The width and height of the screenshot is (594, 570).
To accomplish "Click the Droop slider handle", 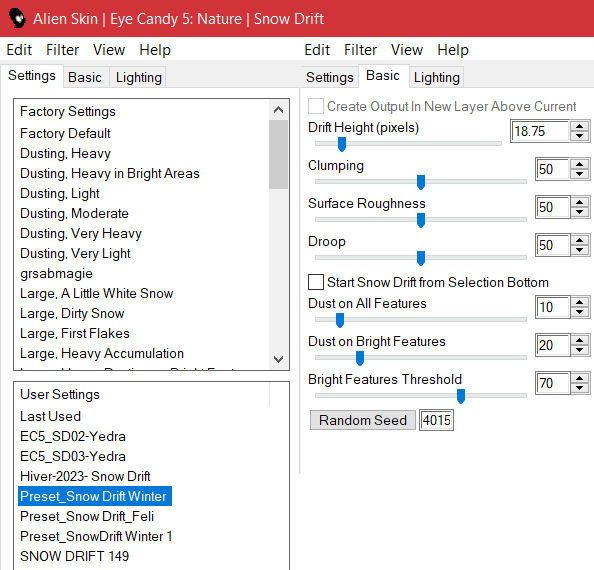I will click(421, 258).
